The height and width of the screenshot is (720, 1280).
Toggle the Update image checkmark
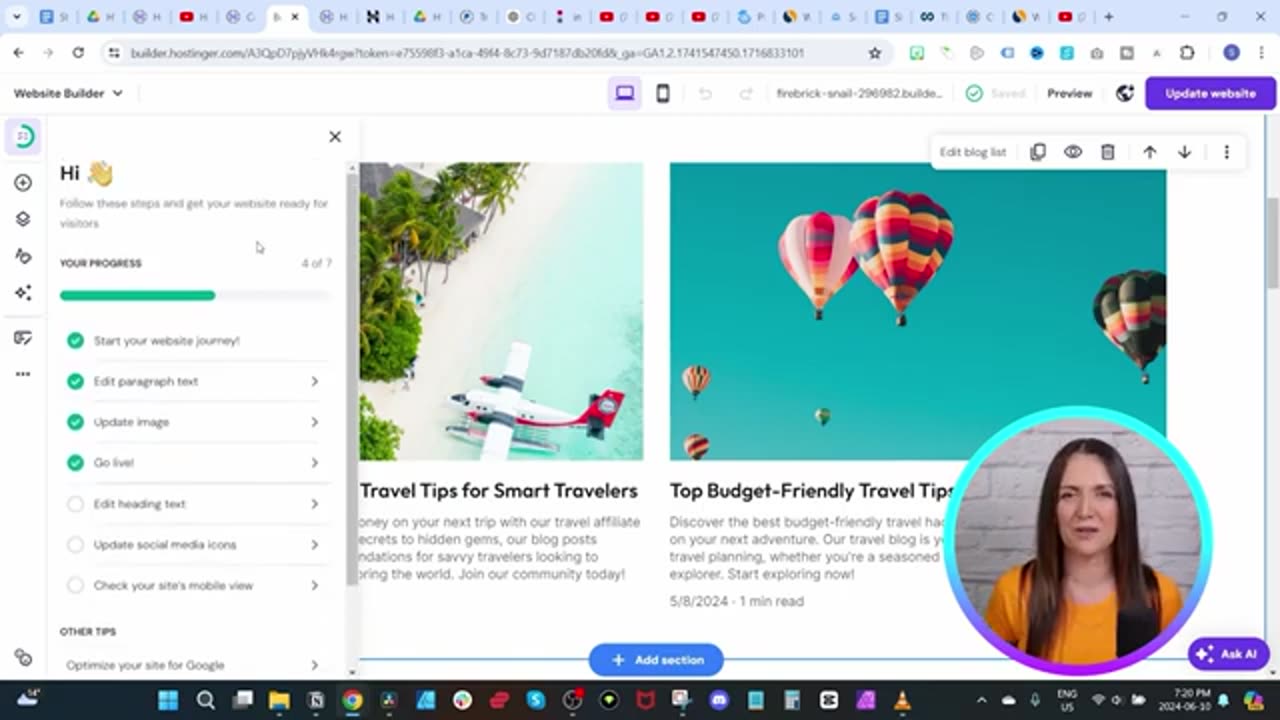pos(75,422)
